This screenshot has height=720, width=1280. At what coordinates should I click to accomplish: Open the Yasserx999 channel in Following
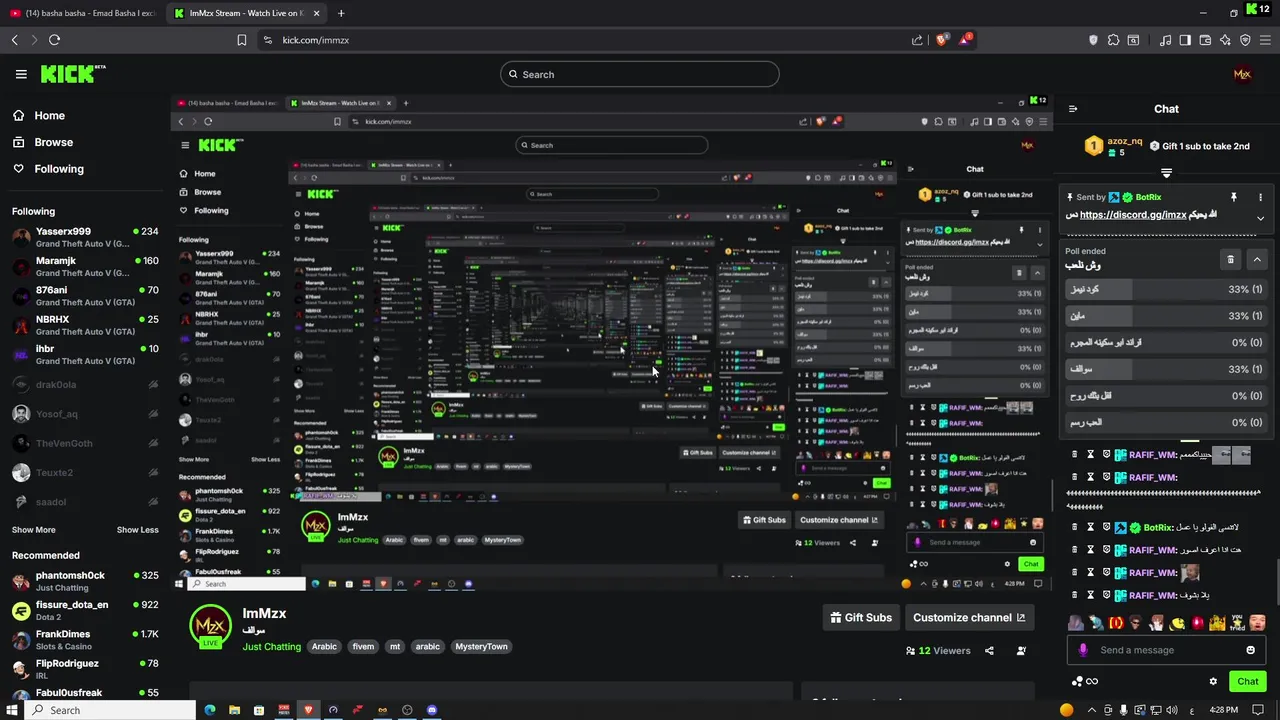(85, 237)
